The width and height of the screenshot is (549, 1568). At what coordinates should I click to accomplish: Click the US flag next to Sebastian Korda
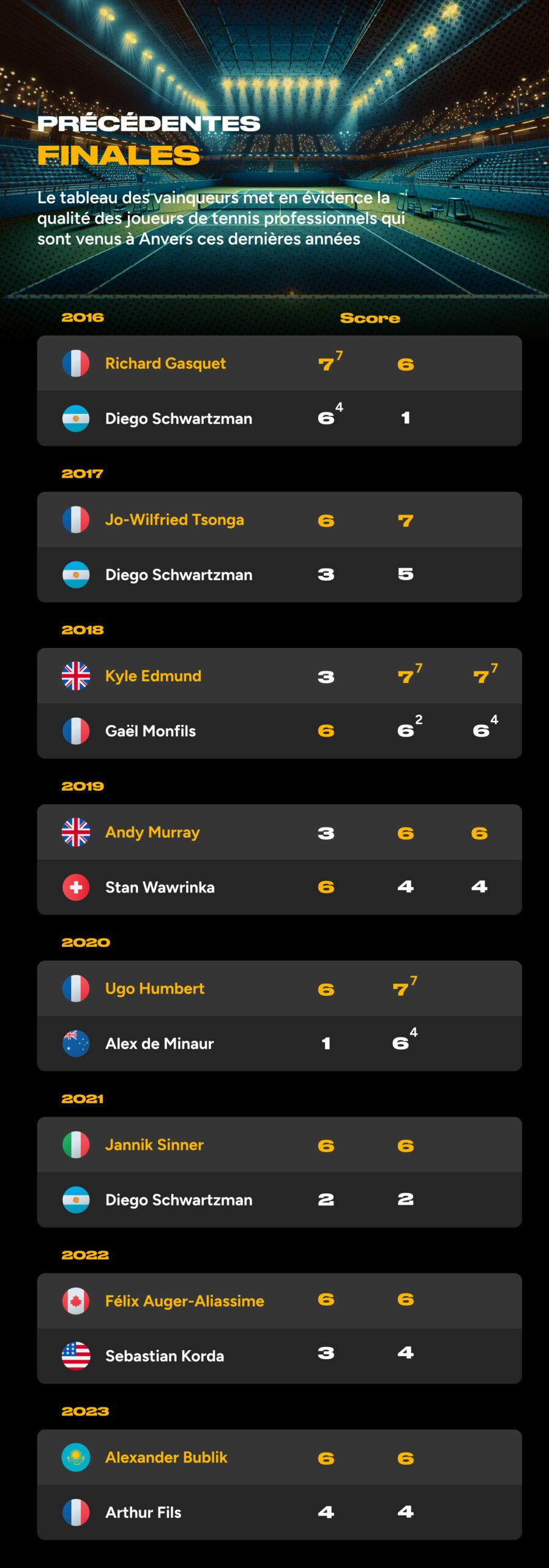point(76,1355)
